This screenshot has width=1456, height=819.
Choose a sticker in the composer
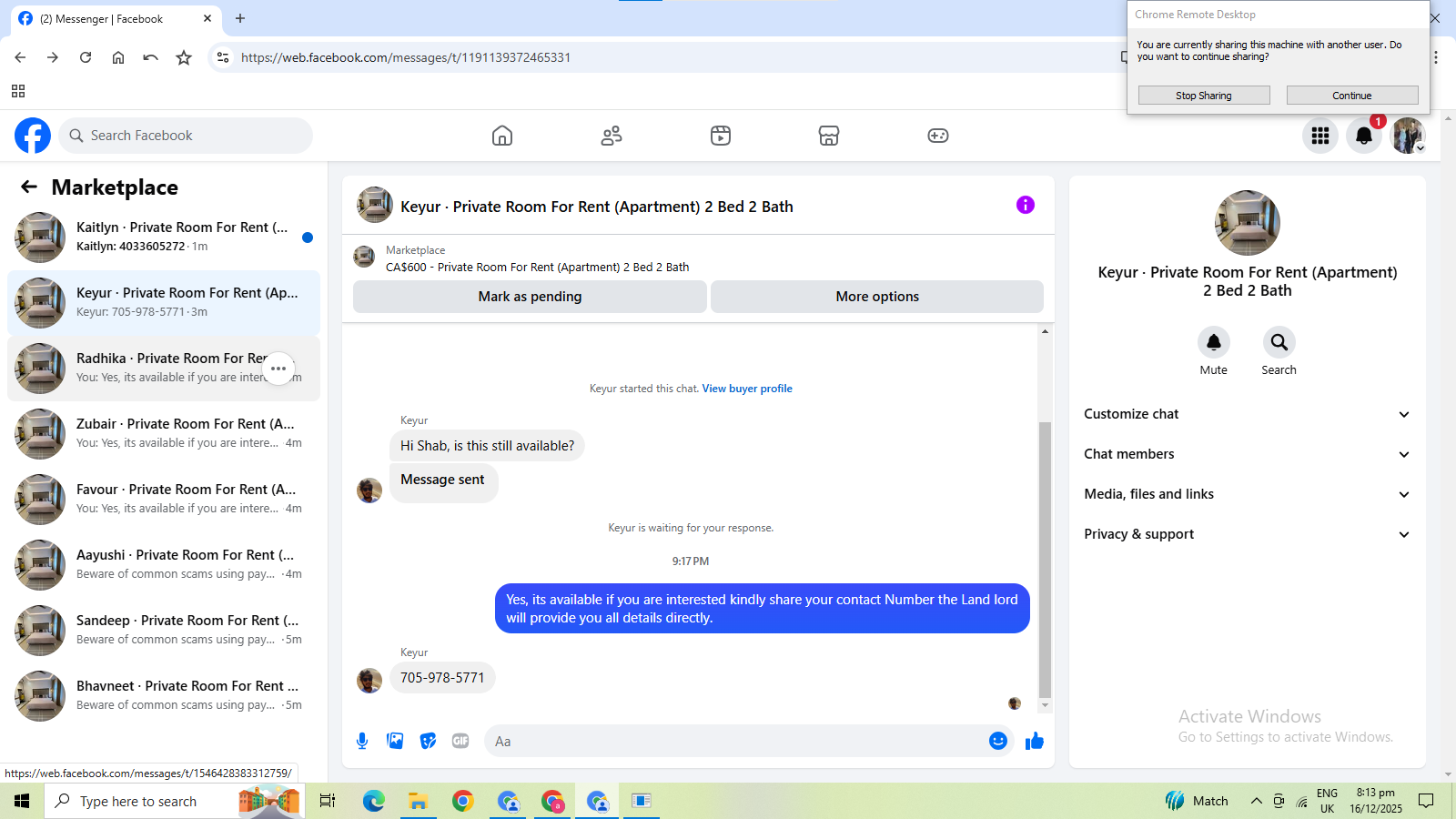428,741
